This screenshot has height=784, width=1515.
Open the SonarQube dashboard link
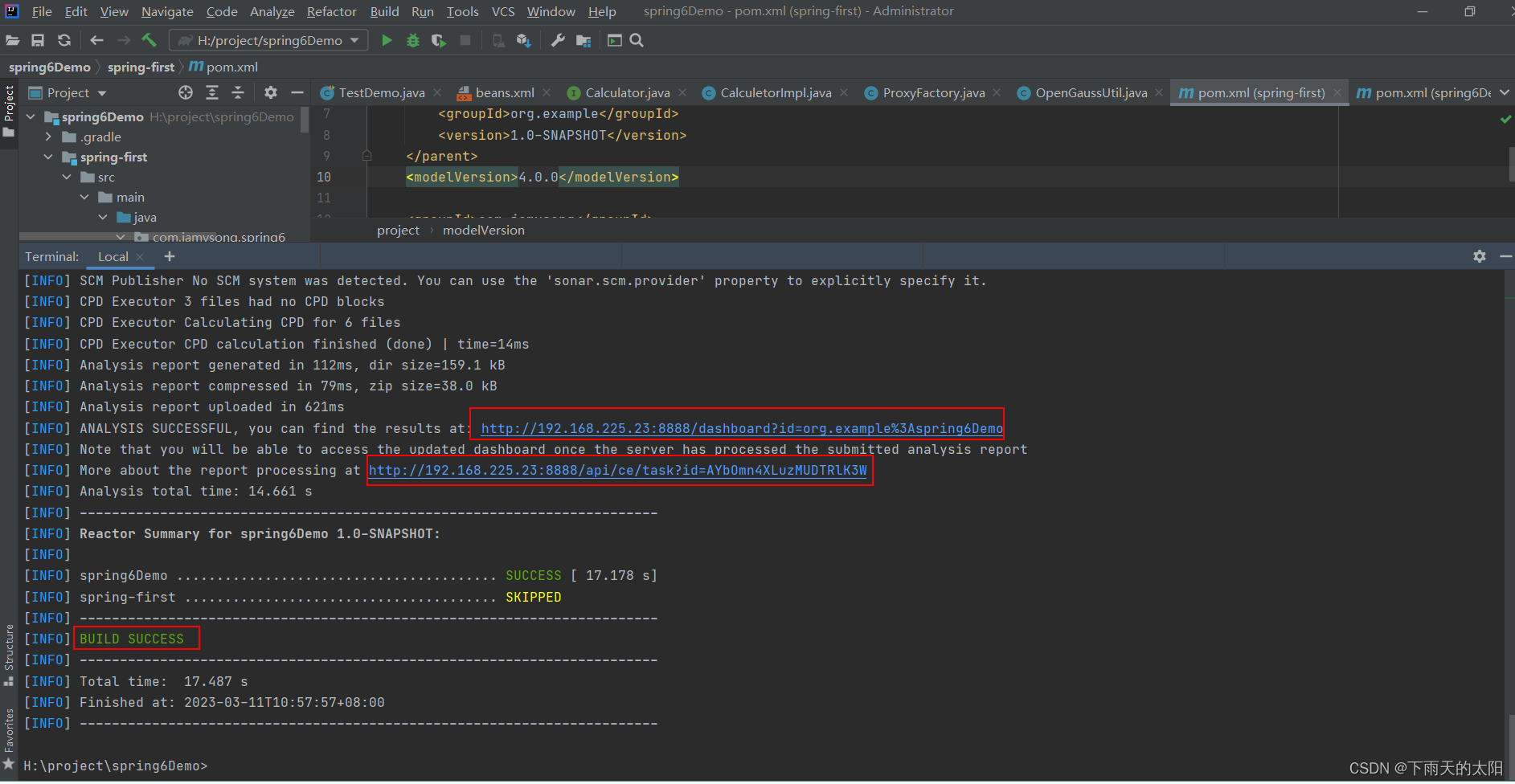(x=742, y=428)
